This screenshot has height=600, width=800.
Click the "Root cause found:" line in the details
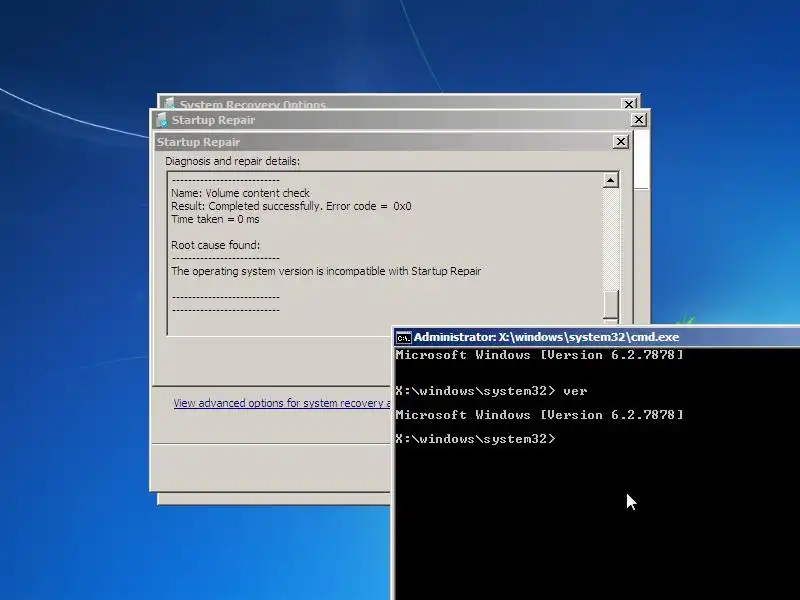point(215,245)
